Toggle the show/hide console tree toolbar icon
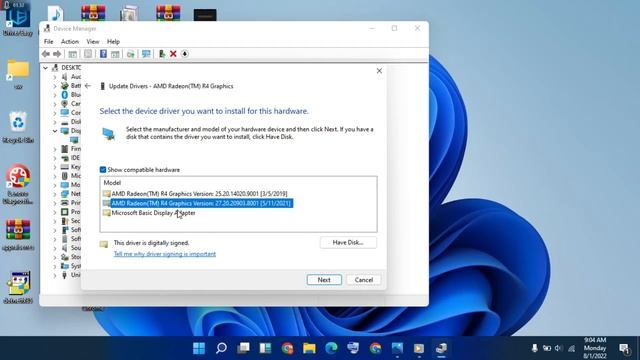The width and height of the screenshot is (640, 360). pyautogui.click(x=73, y=54)
